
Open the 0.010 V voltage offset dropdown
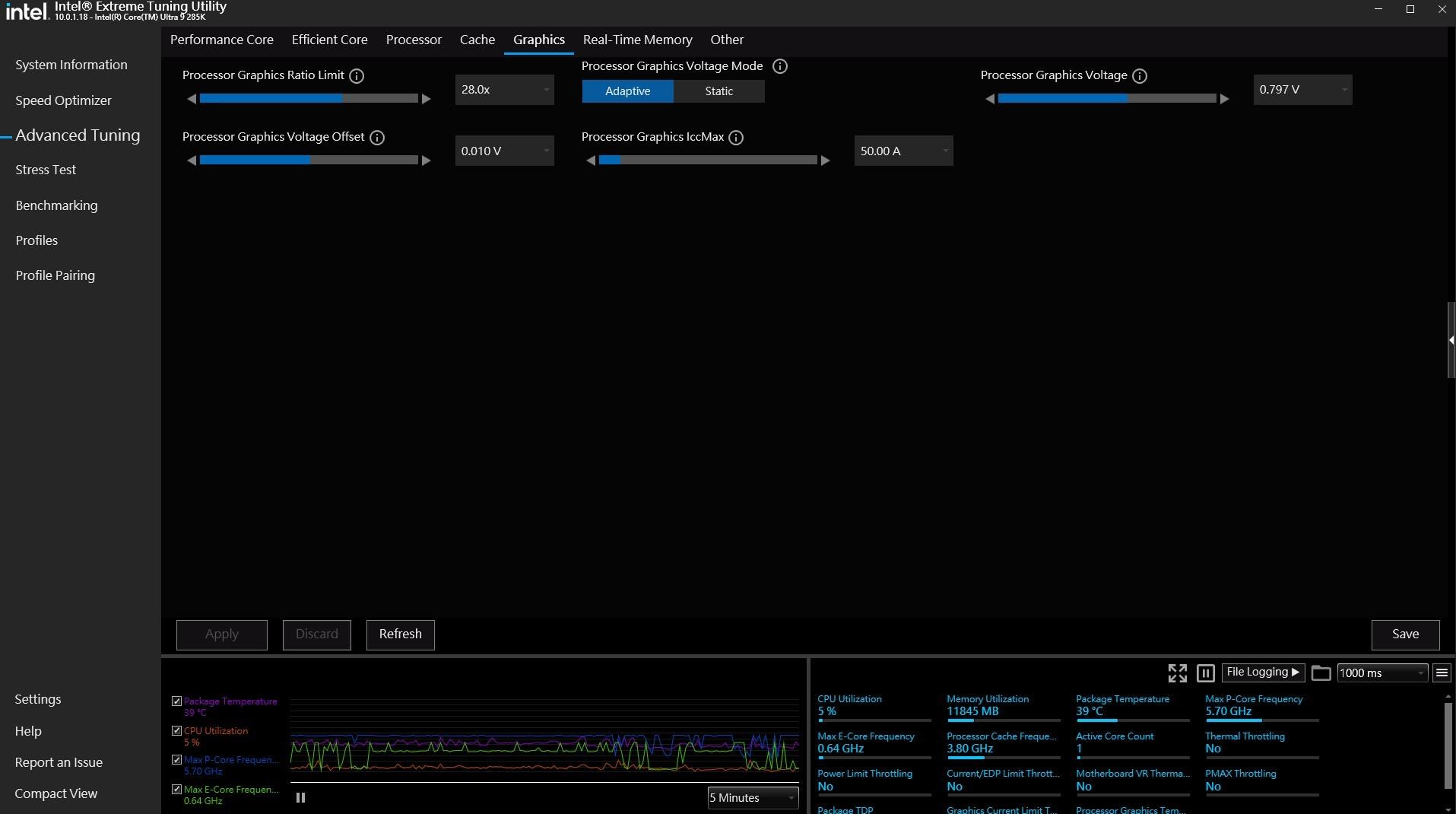point(505,151)
